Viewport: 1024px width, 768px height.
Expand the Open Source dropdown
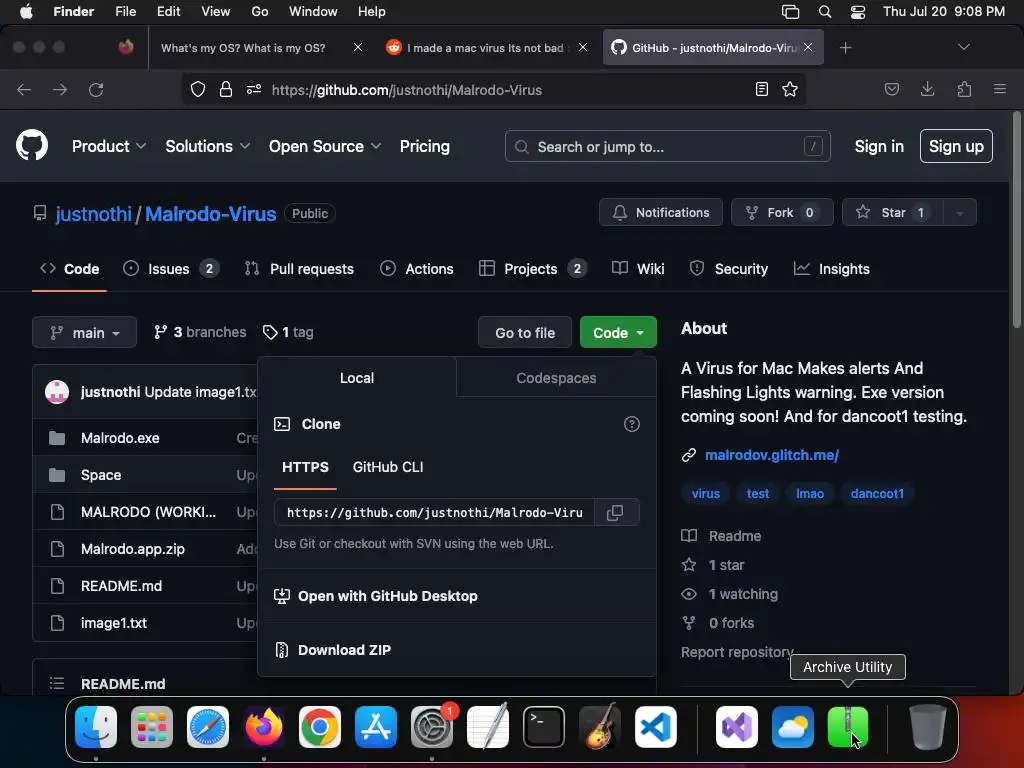tap(325, 146)
